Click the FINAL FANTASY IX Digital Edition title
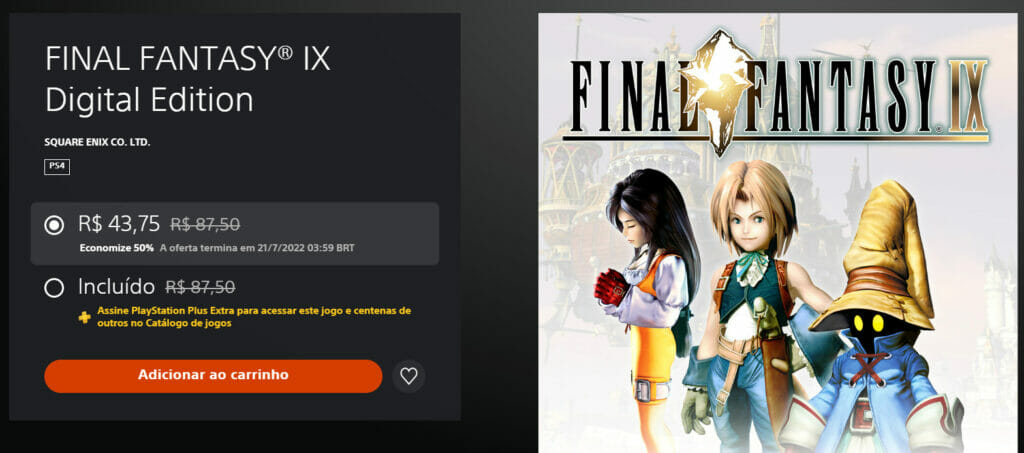Screen dimensions: 1024x453 point(187,80)
